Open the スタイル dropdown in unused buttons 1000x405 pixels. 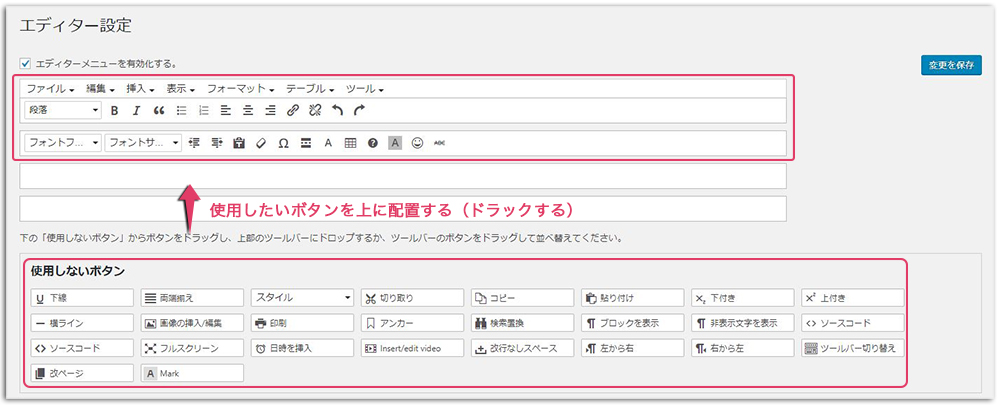(302, 298)
